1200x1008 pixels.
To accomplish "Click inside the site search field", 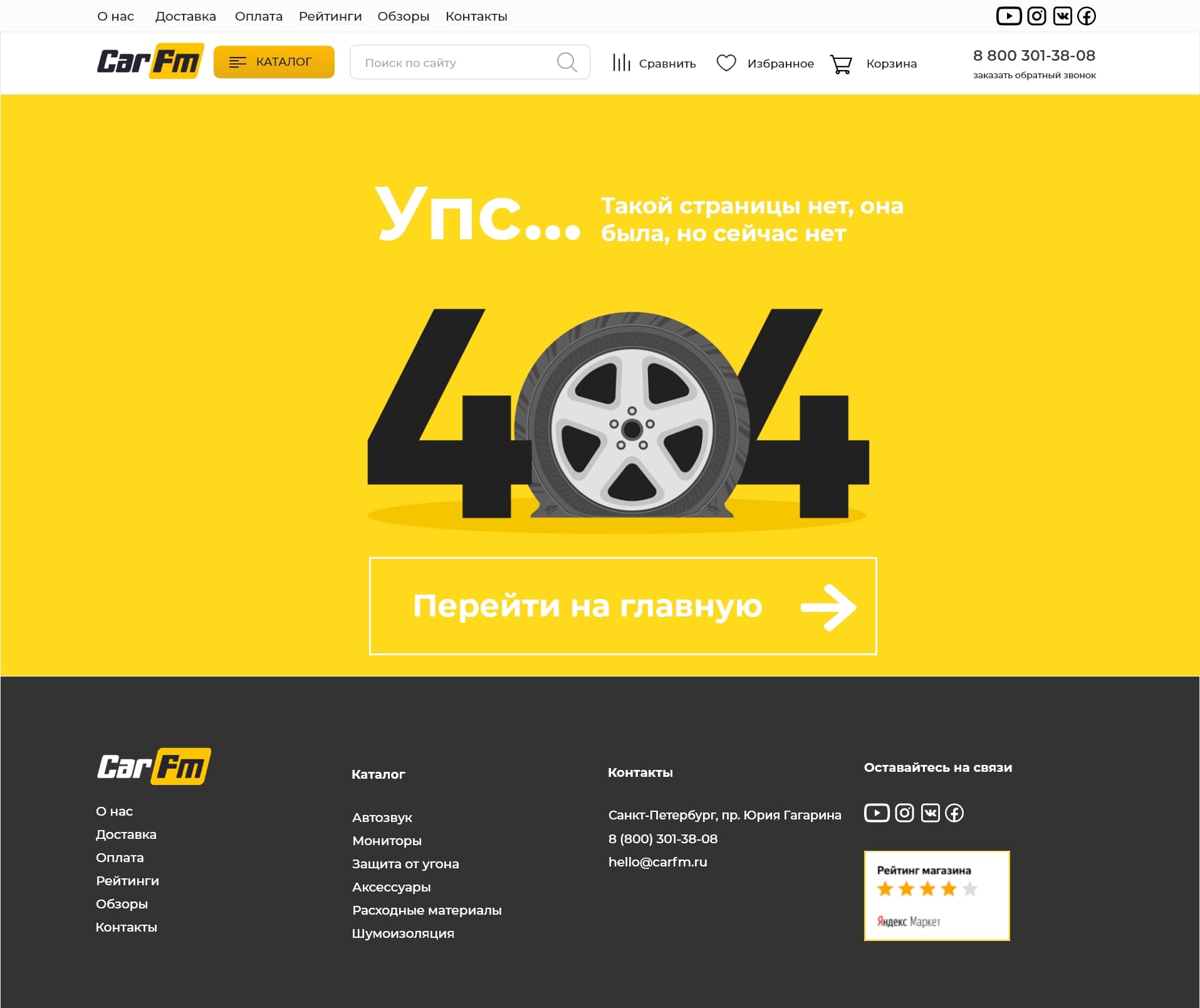I will coord(457,62).
